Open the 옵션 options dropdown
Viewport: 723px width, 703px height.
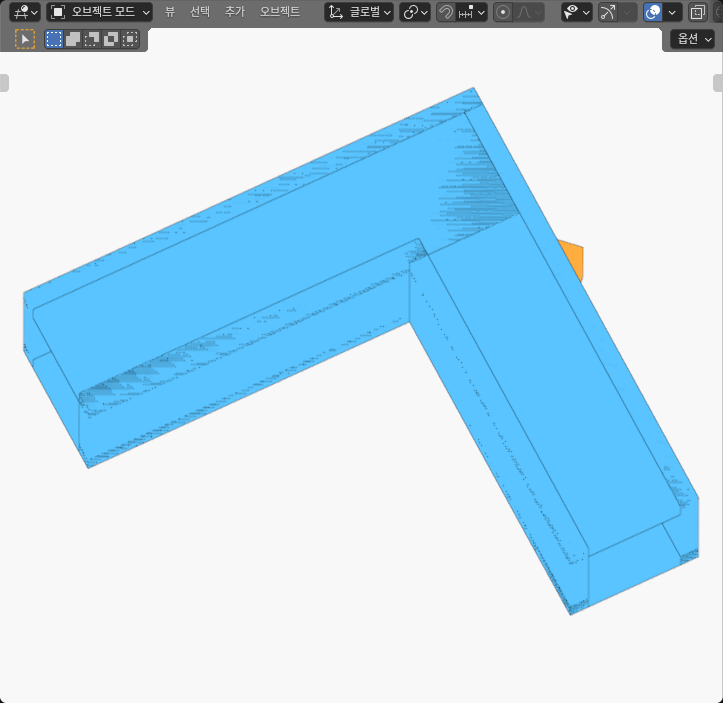click(692, 39)
